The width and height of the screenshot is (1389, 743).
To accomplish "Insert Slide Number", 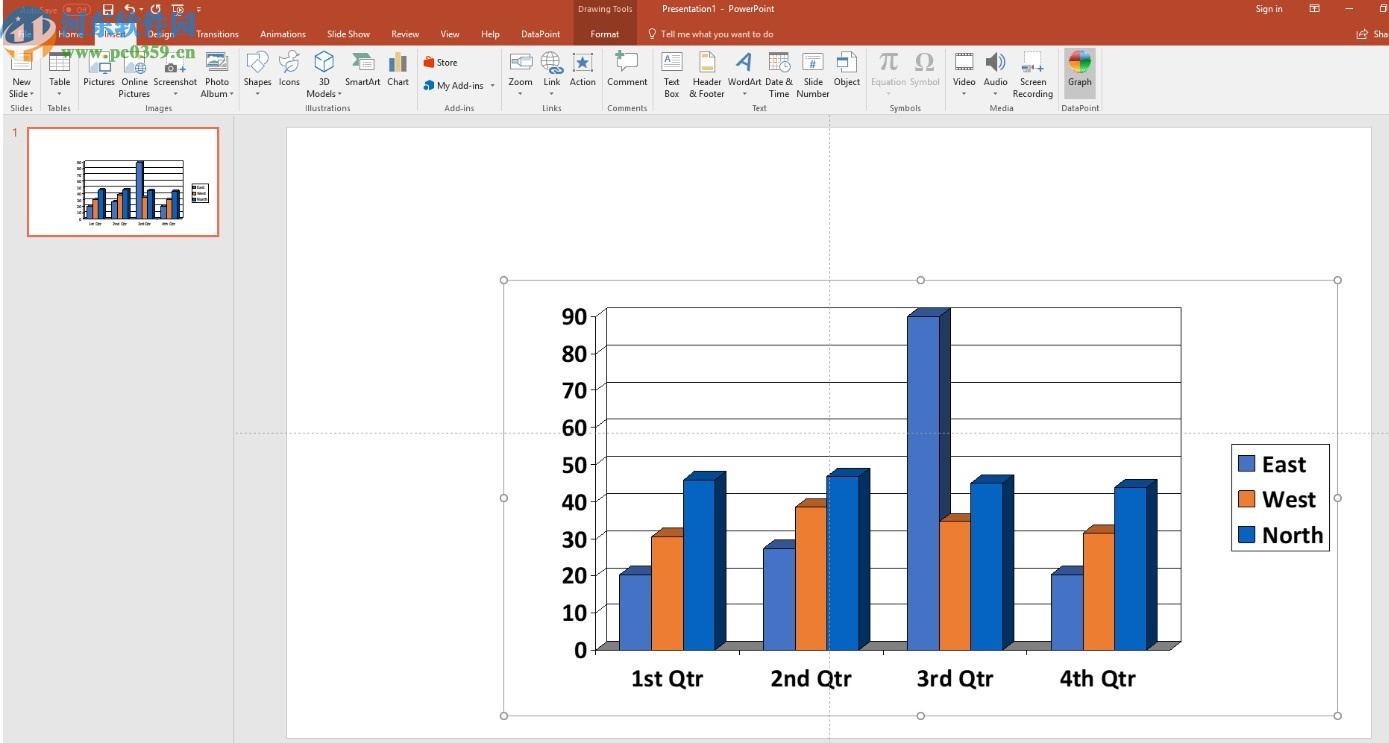I will 813,75.
